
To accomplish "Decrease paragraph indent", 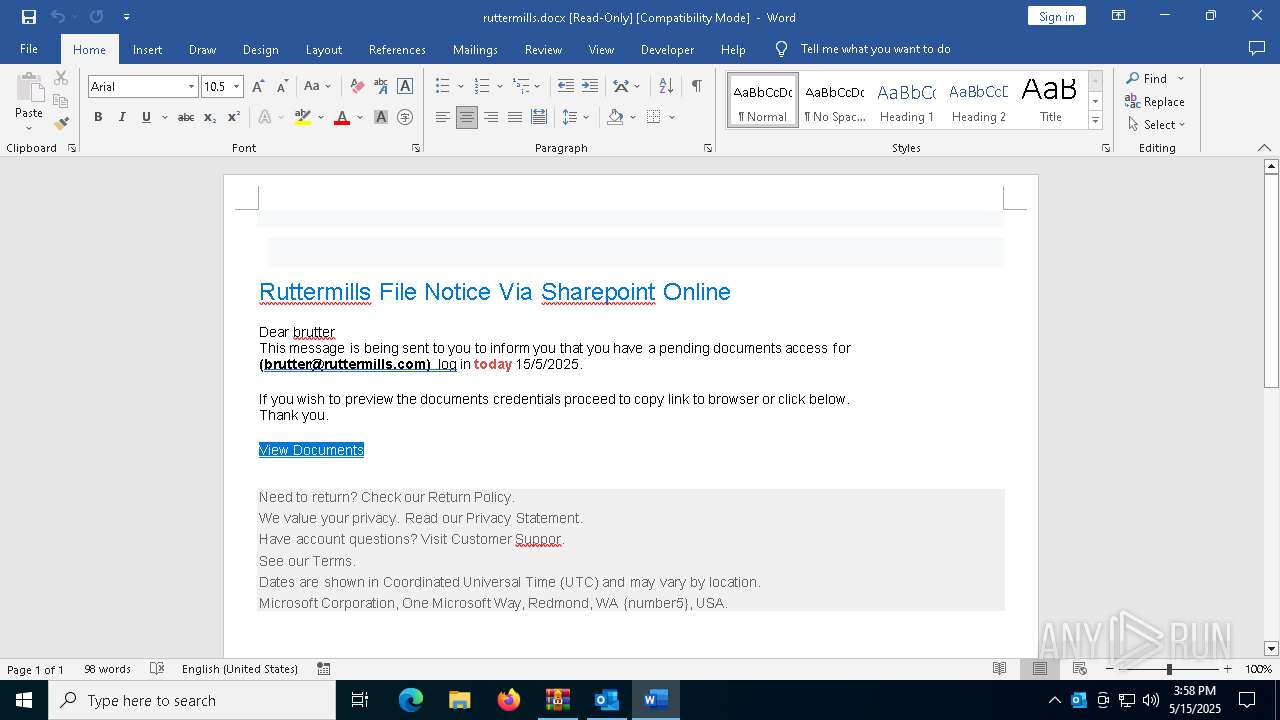I will coord(566,87).
